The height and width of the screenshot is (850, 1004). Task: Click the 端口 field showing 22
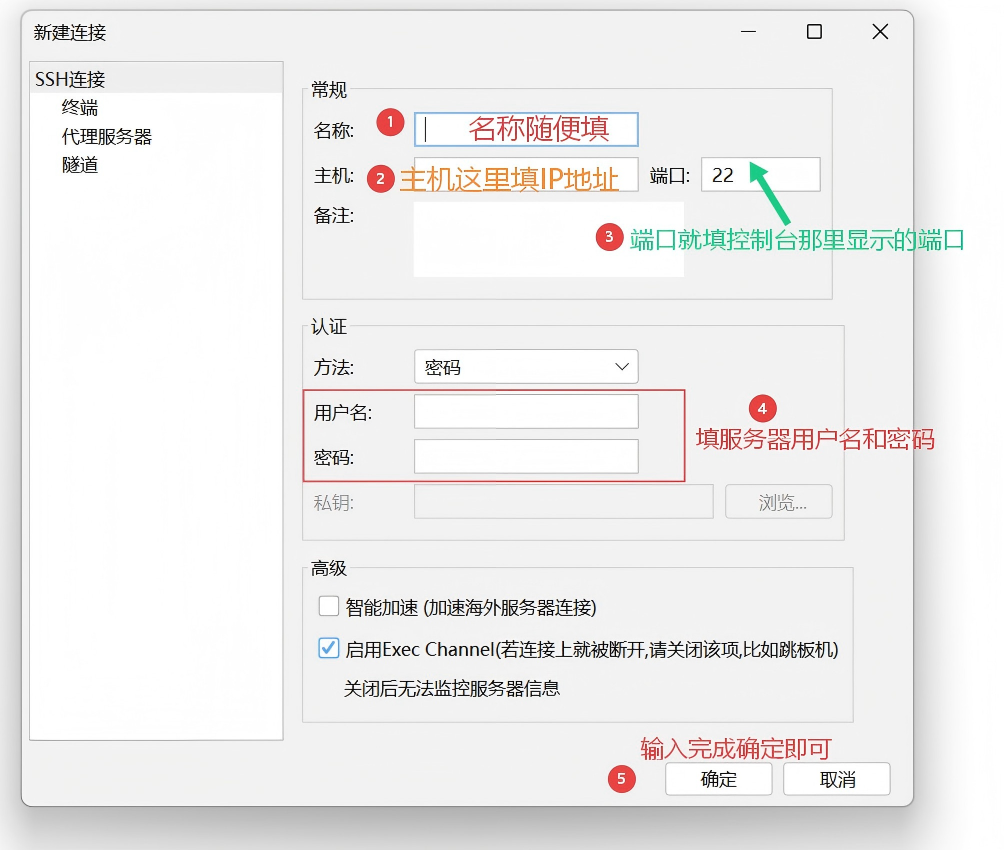tap(760, 175)
